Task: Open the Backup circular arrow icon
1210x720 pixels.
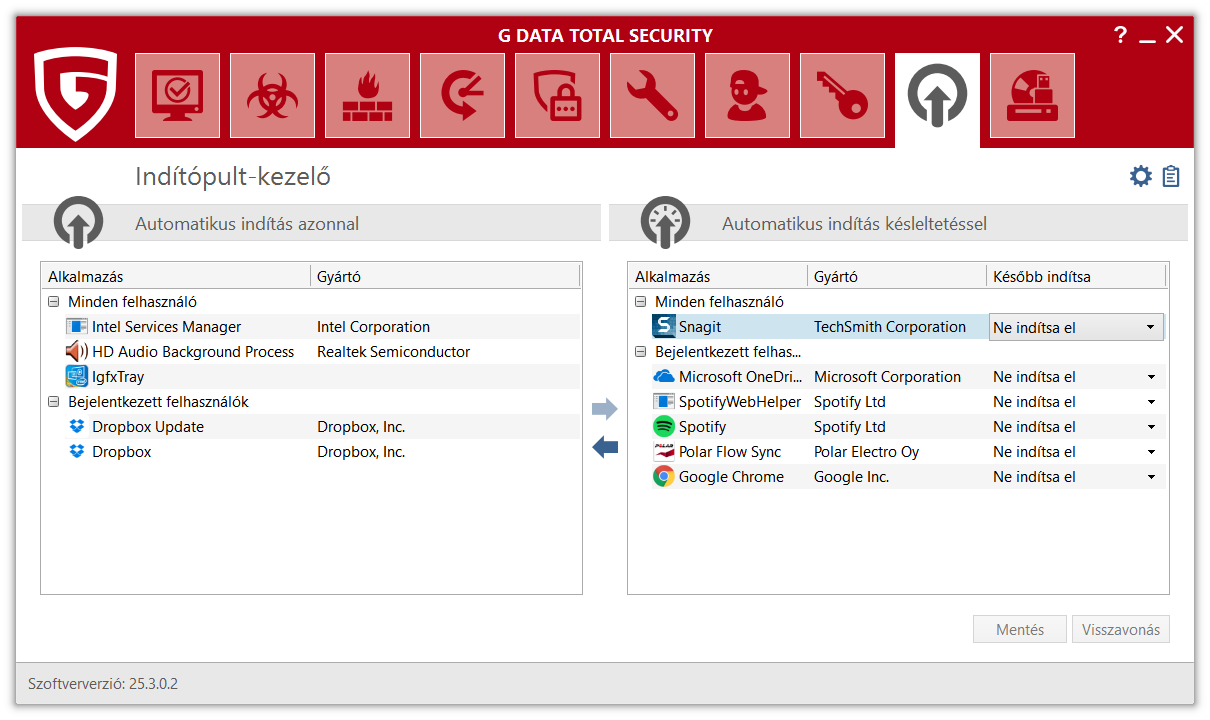Action: (462, 95)
